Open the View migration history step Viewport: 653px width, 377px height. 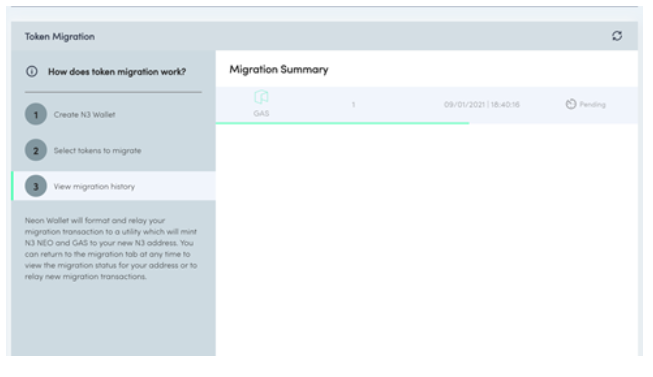[114, 186]
